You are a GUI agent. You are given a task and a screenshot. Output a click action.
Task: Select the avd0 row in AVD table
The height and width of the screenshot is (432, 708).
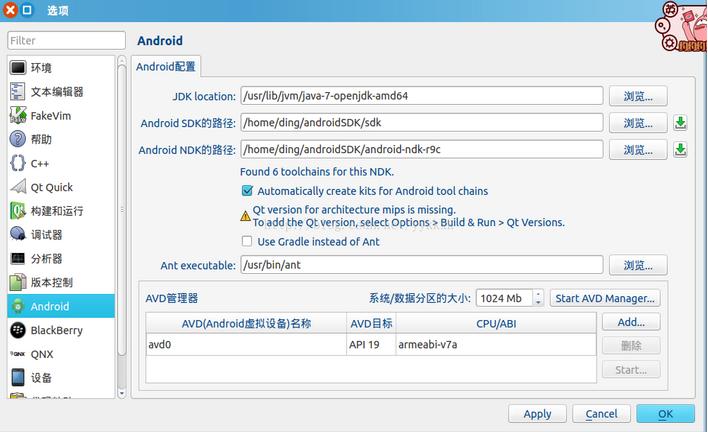[371, 344]
